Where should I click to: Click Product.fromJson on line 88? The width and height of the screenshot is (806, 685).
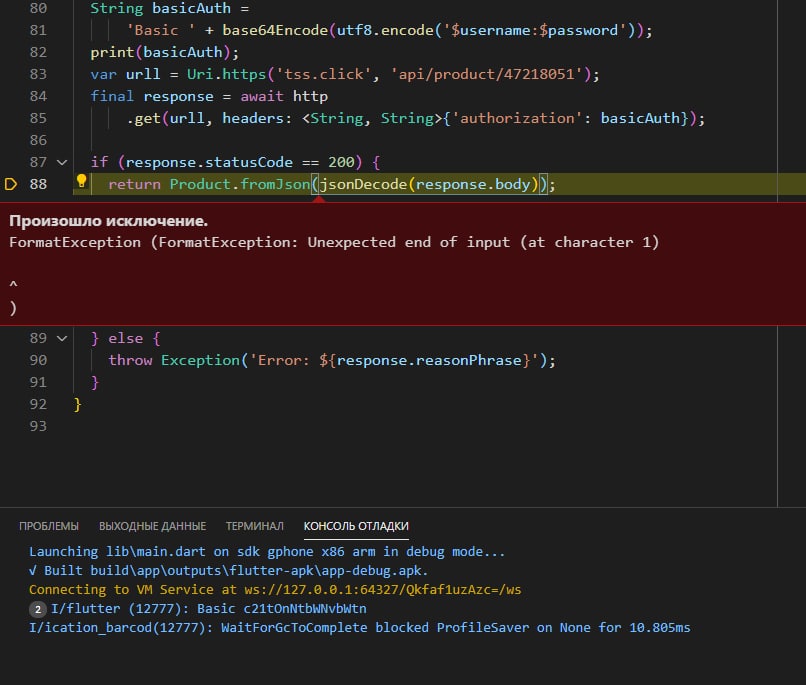pos(240,184)
